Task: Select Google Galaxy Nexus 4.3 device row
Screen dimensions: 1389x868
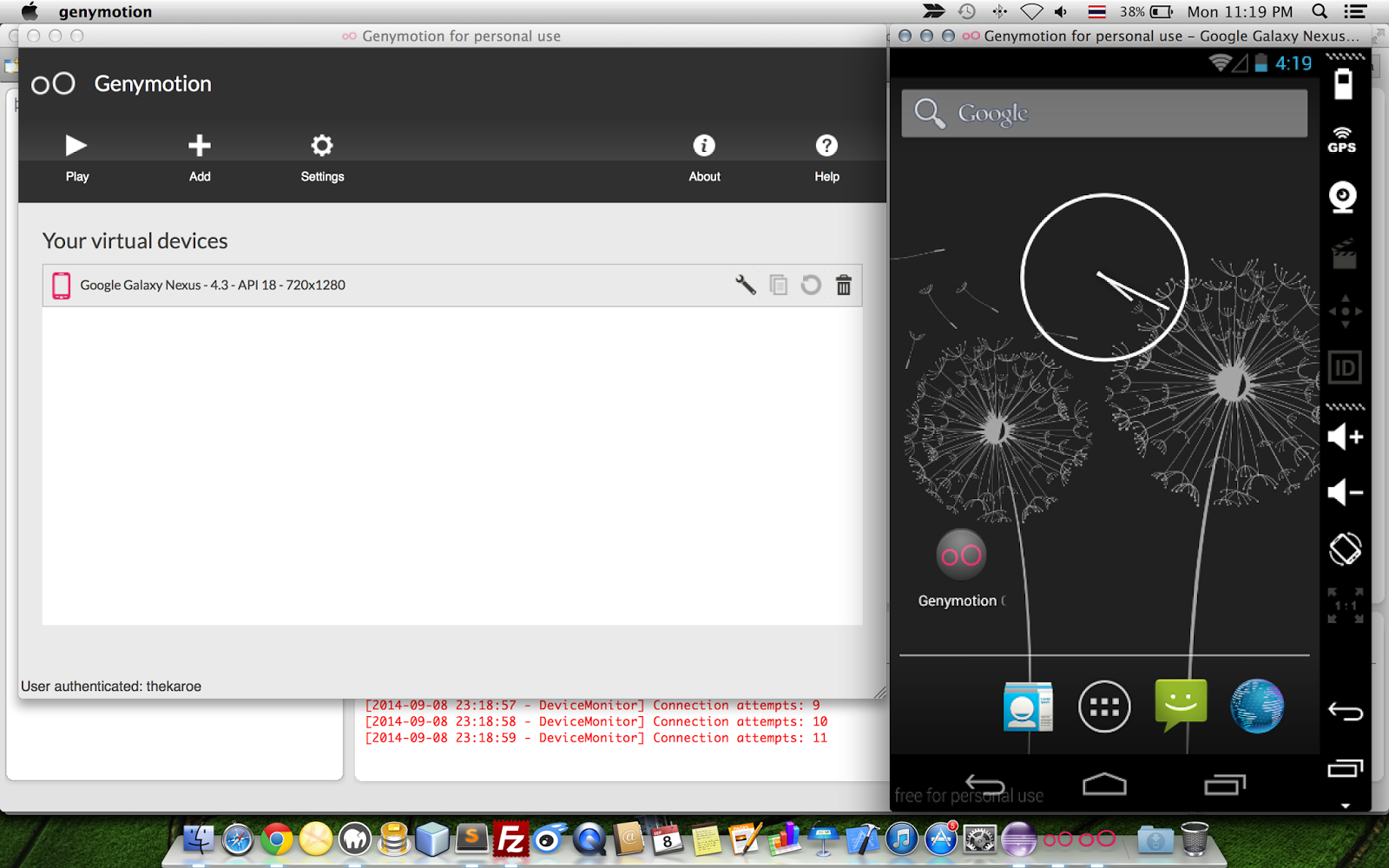Action: point(452,285)
